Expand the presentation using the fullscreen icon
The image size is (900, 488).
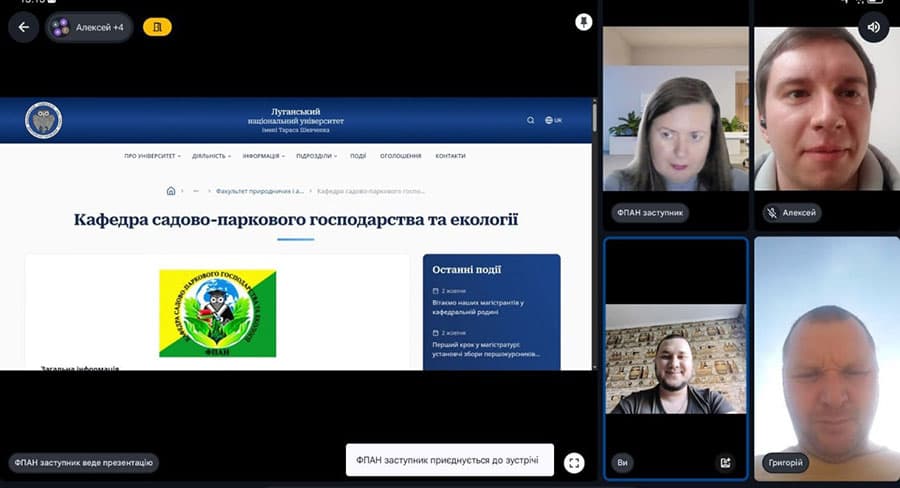click(x=573, y=463)
